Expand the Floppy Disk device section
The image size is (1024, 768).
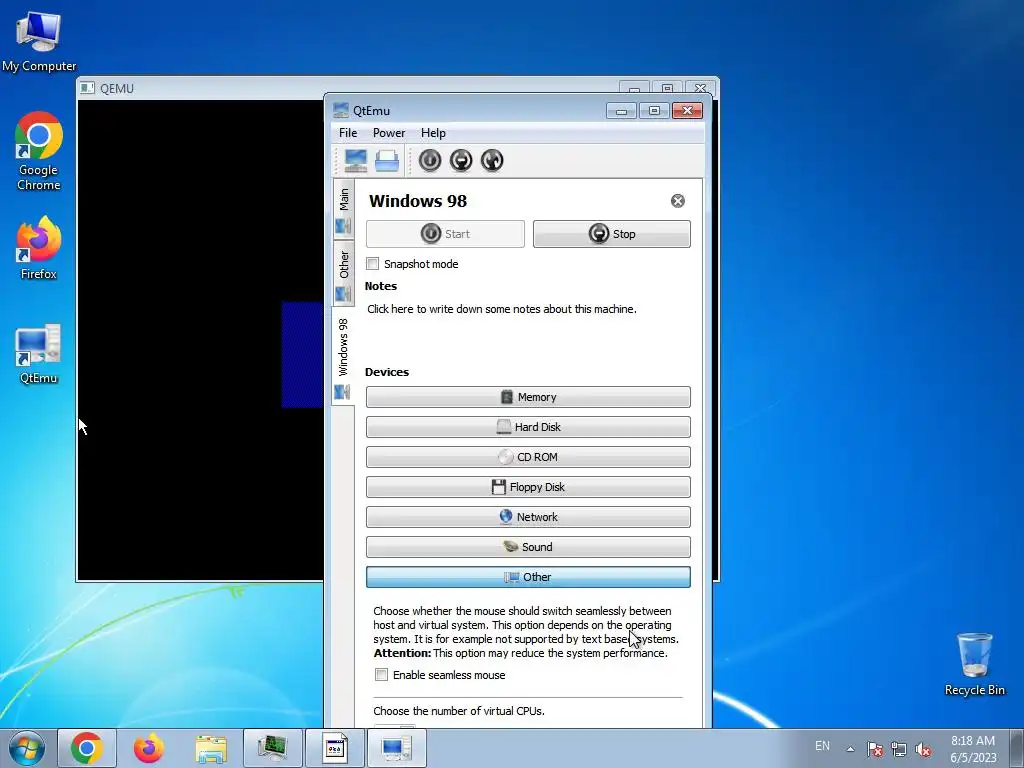click(x=528, y=487)
